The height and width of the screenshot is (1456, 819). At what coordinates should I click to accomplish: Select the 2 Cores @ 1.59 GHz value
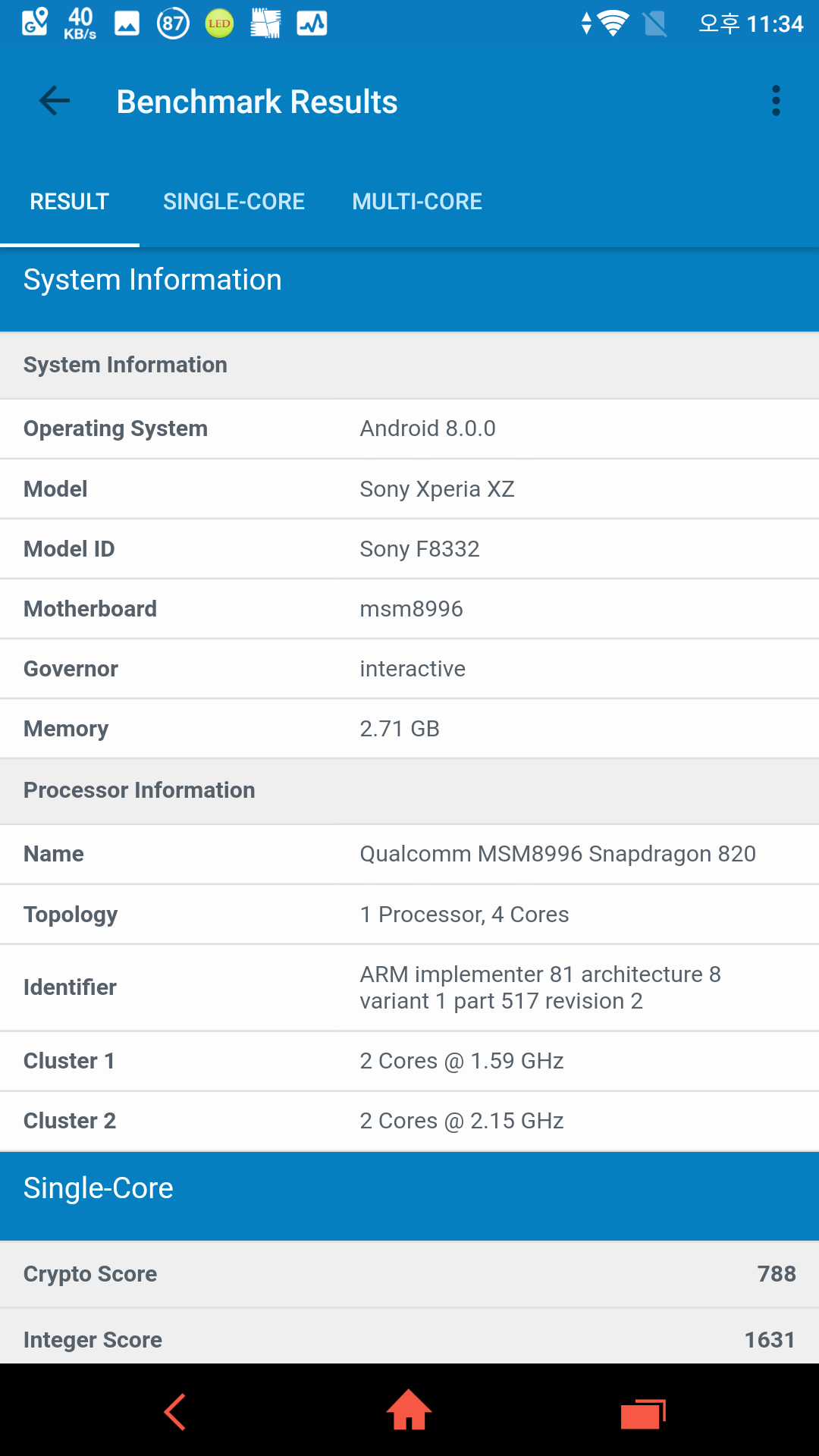462,1061
